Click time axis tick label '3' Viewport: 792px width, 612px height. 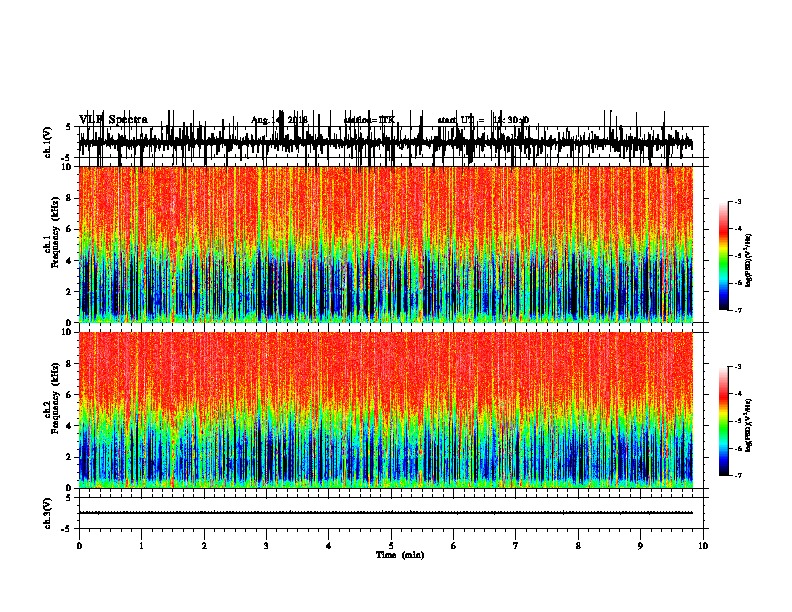coord(266,546)
